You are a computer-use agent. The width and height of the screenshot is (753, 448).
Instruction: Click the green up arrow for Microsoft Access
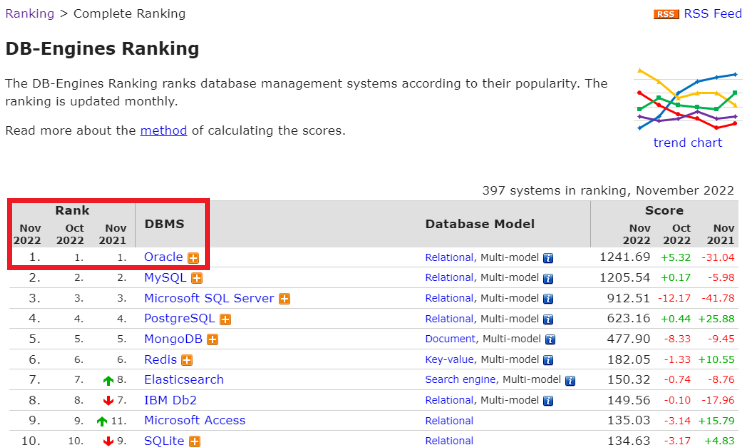click(102, 421)
